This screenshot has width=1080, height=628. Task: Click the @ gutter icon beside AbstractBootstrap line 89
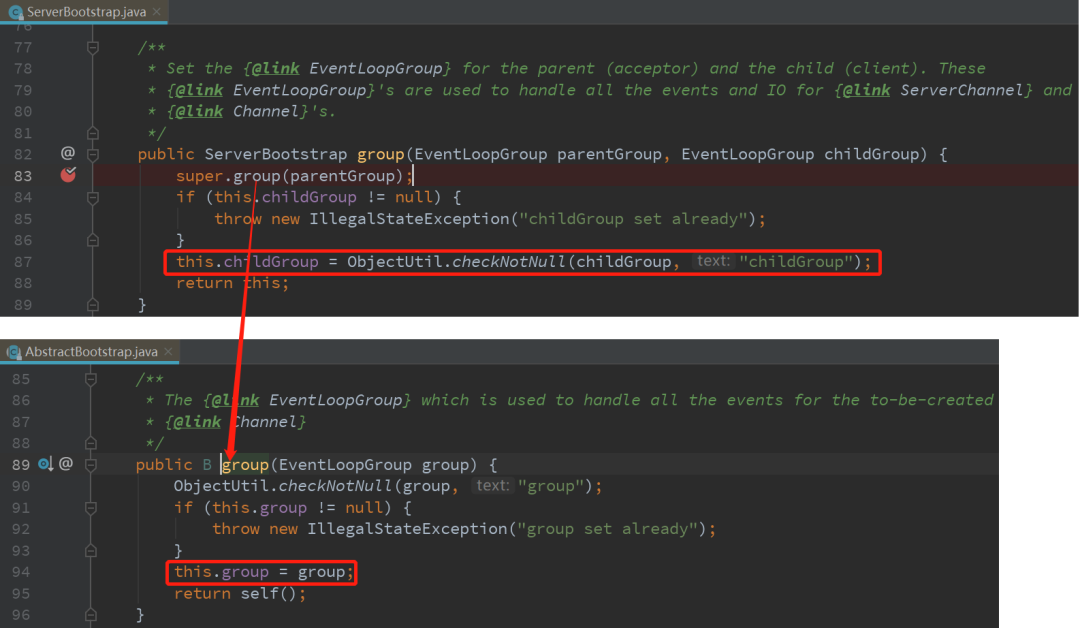65,463
